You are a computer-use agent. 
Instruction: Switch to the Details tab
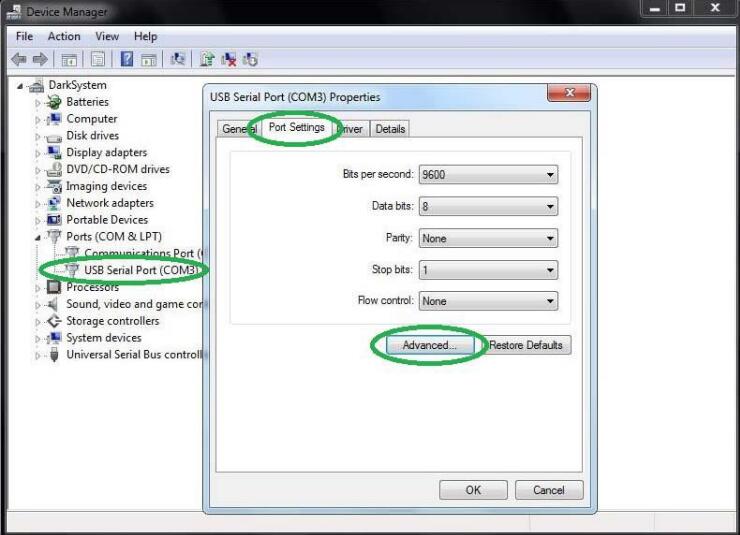[390, 129]
